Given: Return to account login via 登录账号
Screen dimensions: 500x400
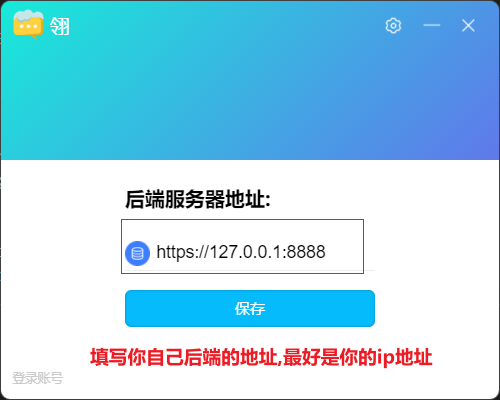Looking at the screenshot, I should 37,378.
